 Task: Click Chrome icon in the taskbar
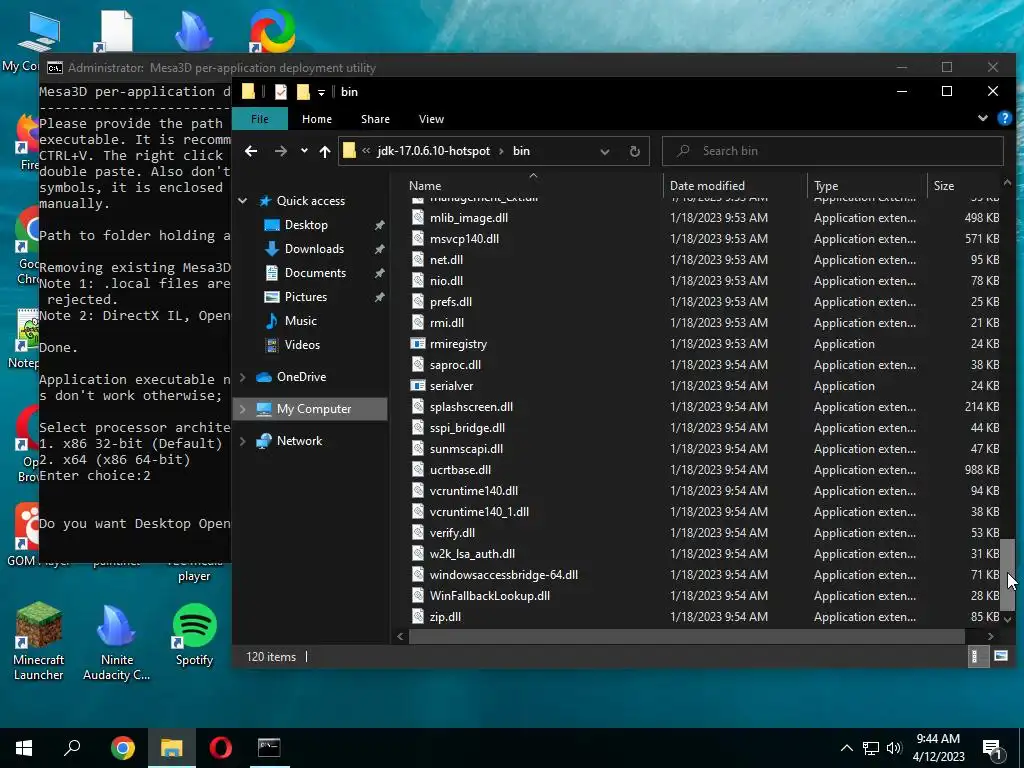pyautogui.click(x=122, y=748)
